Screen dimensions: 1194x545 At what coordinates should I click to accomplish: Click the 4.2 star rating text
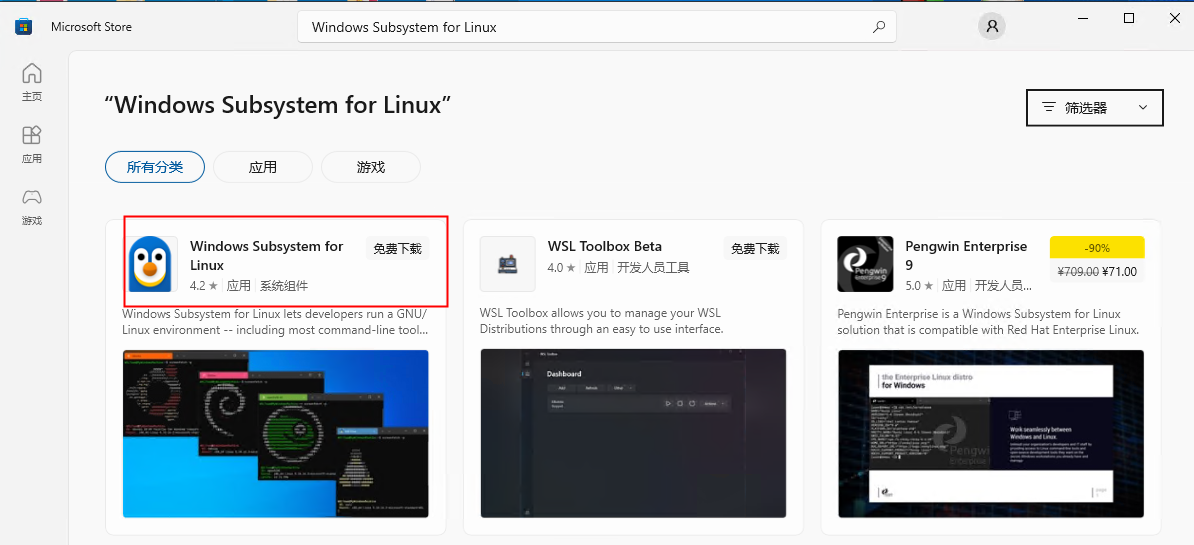(204, 285)
